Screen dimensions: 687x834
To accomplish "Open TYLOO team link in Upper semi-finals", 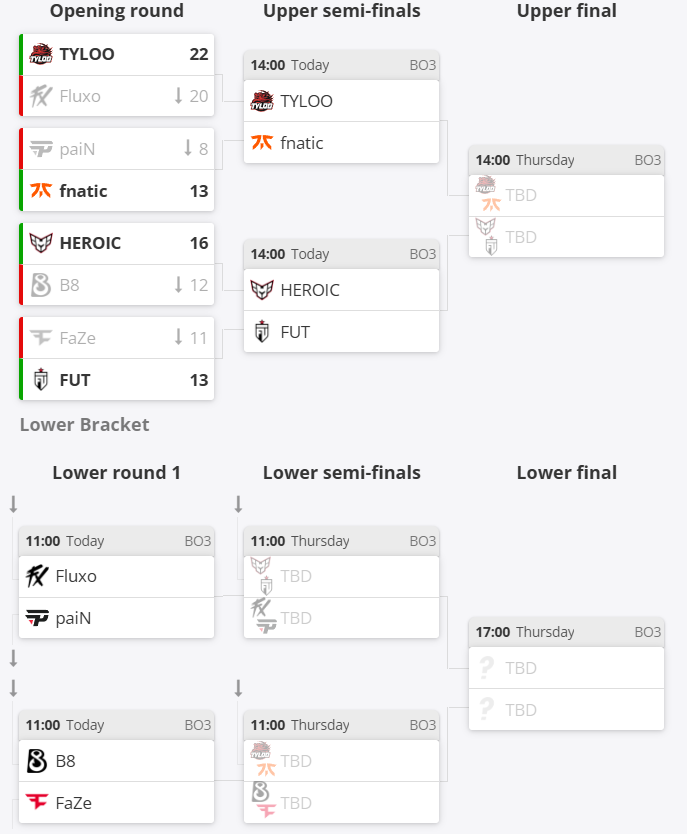I will 306,101.
